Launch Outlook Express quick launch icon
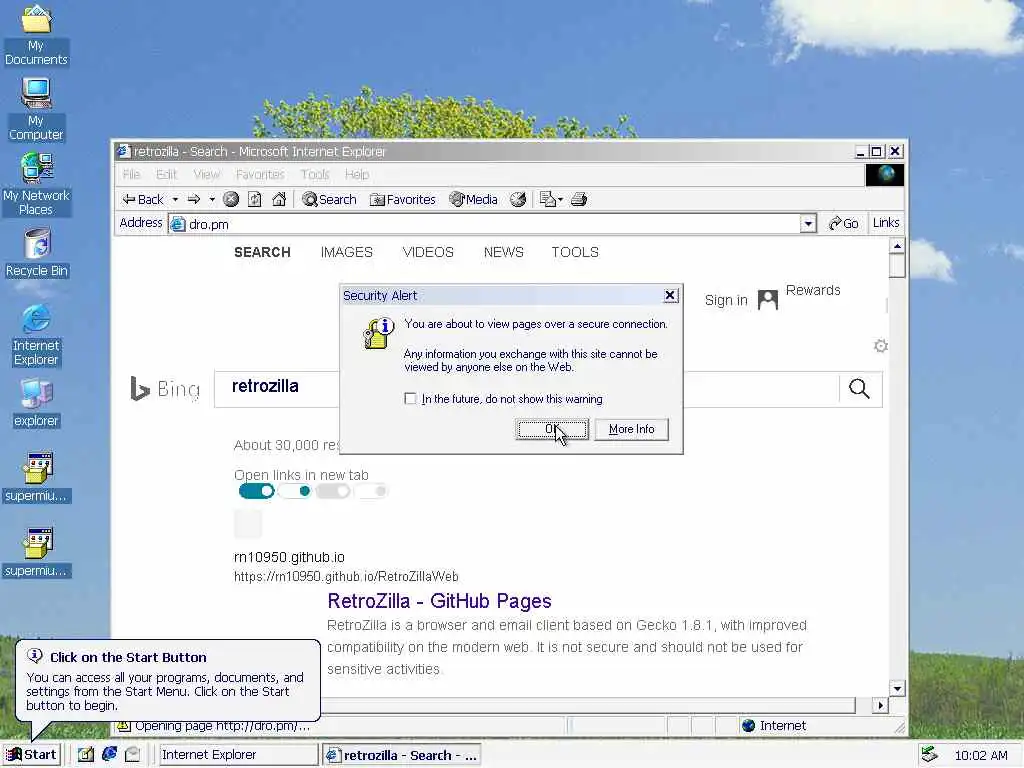 [133, 755]
